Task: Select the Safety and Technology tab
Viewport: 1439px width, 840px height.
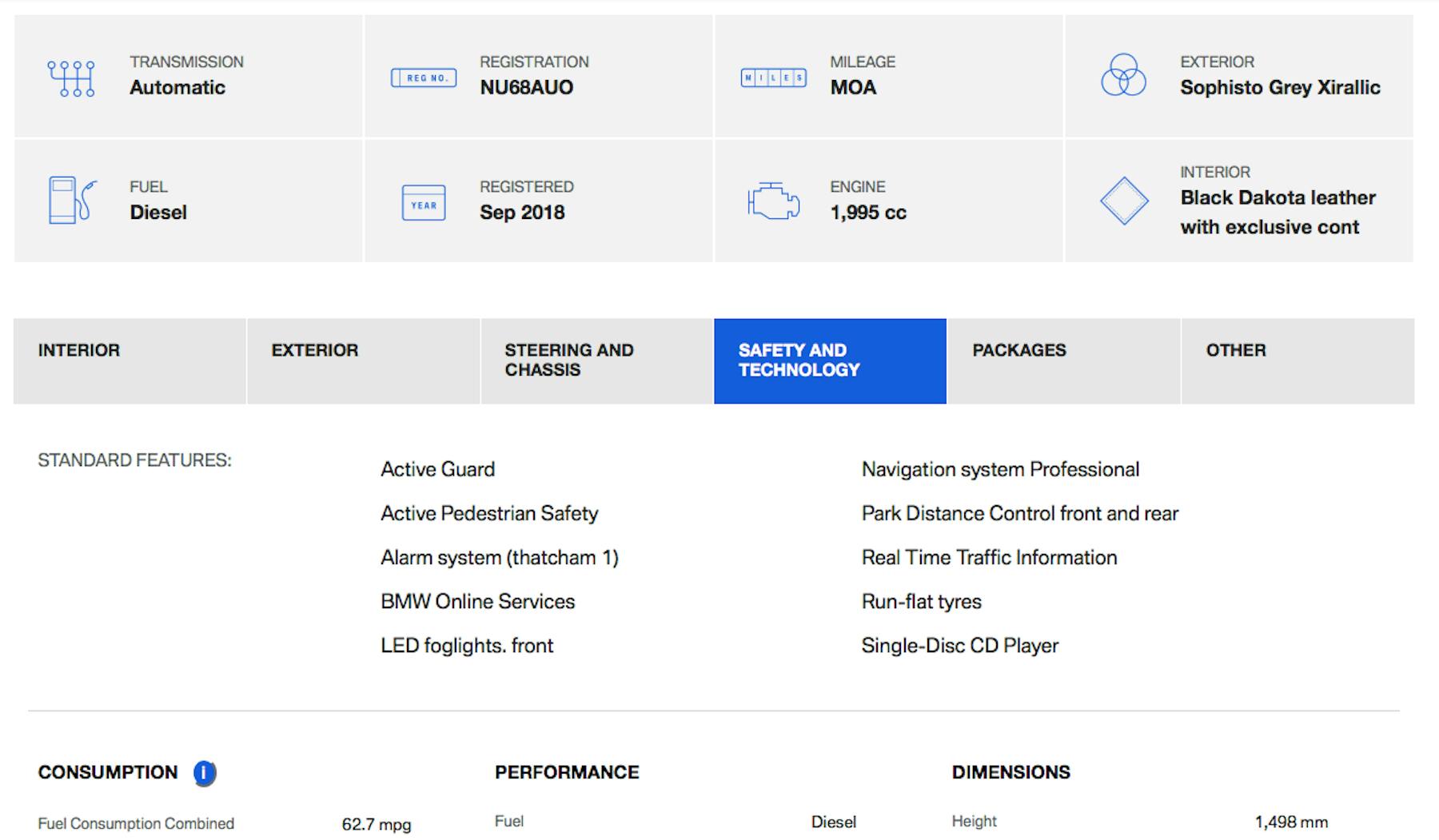Action: [831, 361]
